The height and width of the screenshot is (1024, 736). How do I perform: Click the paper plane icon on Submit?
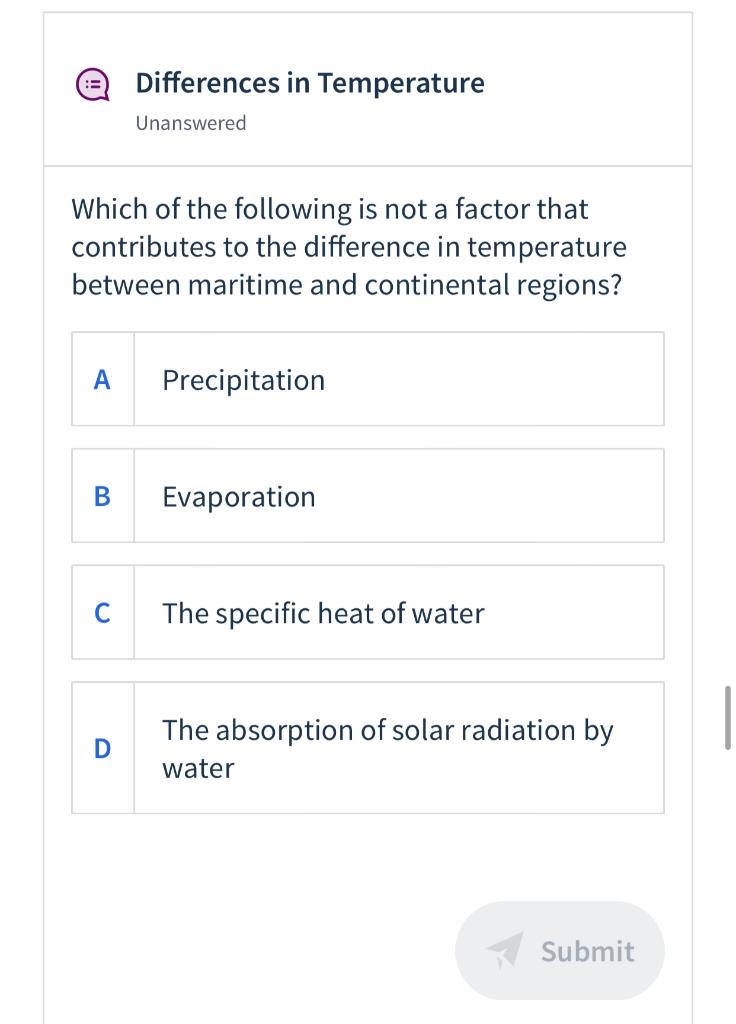507,950
